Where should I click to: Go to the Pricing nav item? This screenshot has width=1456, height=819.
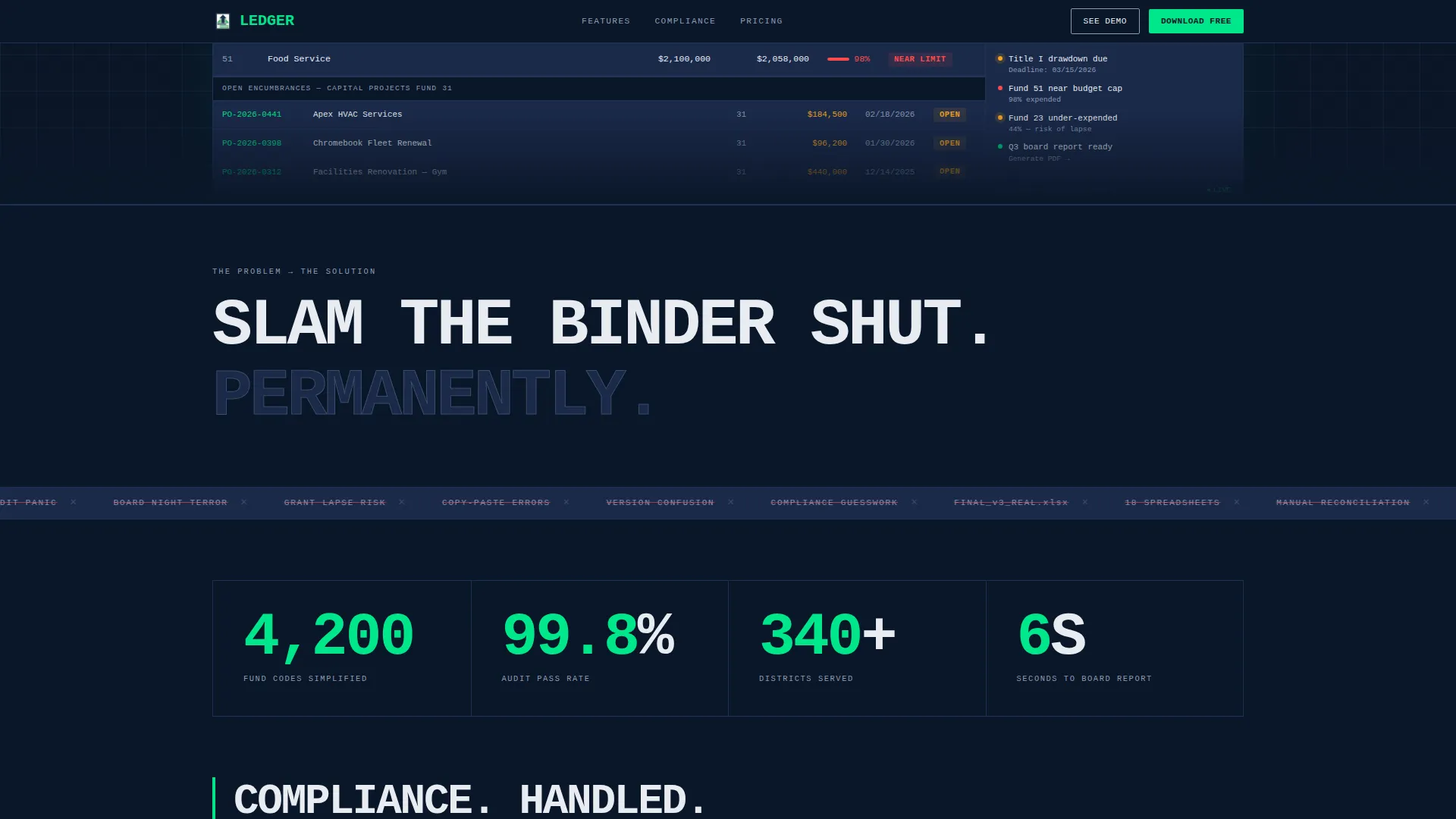(761, 21)
